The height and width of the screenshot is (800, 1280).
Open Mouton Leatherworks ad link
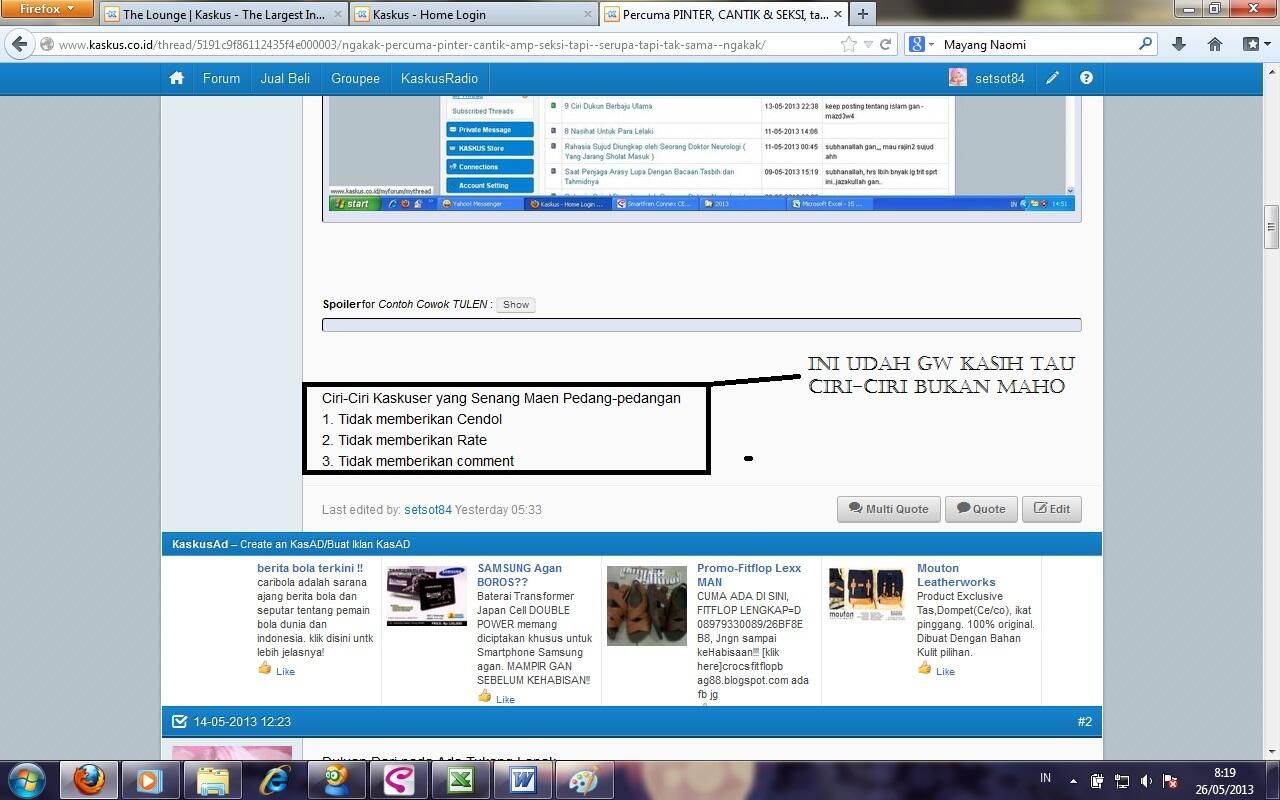pyautogui.click(x=956, y=575)
